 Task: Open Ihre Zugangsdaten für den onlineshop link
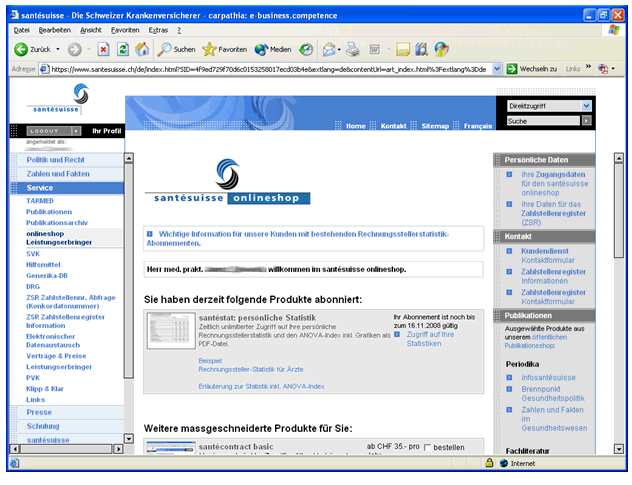pos(555,183)
